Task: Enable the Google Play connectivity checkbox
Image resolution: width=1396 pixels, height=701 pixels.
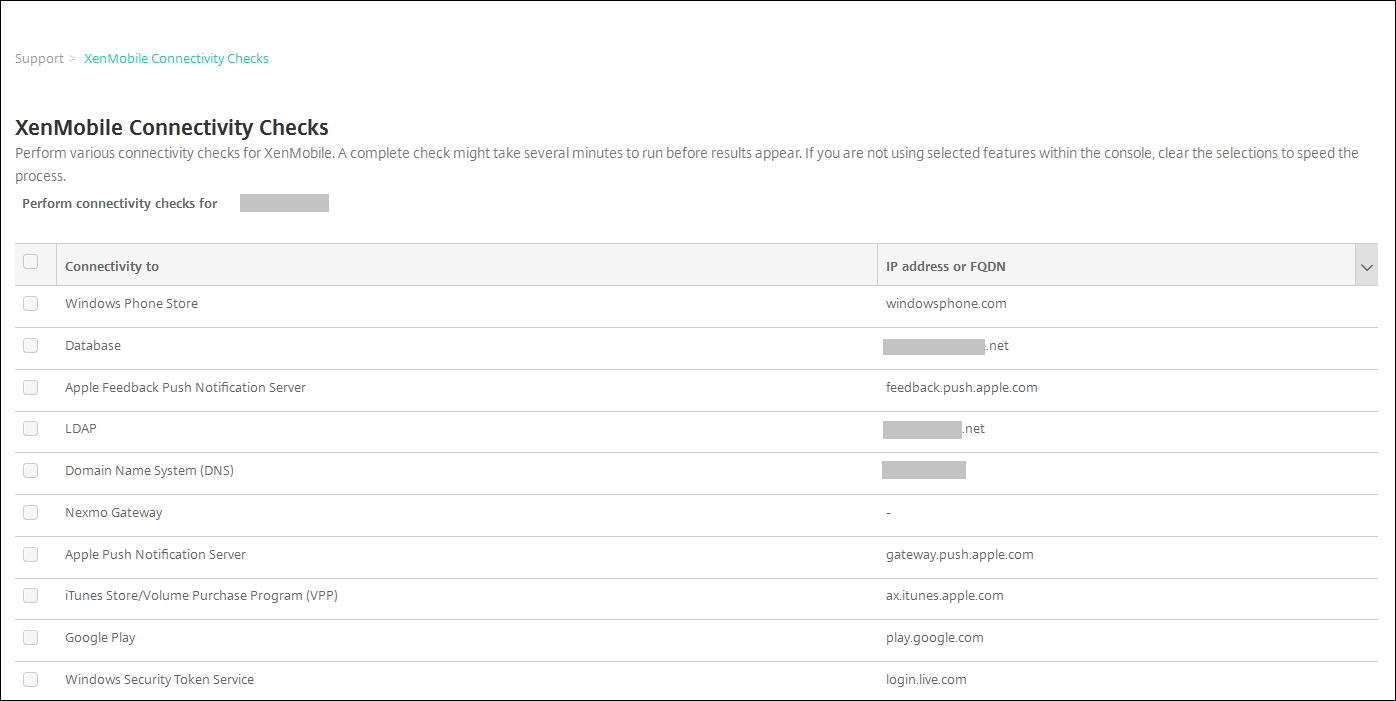Action: (x=31, y=638)
